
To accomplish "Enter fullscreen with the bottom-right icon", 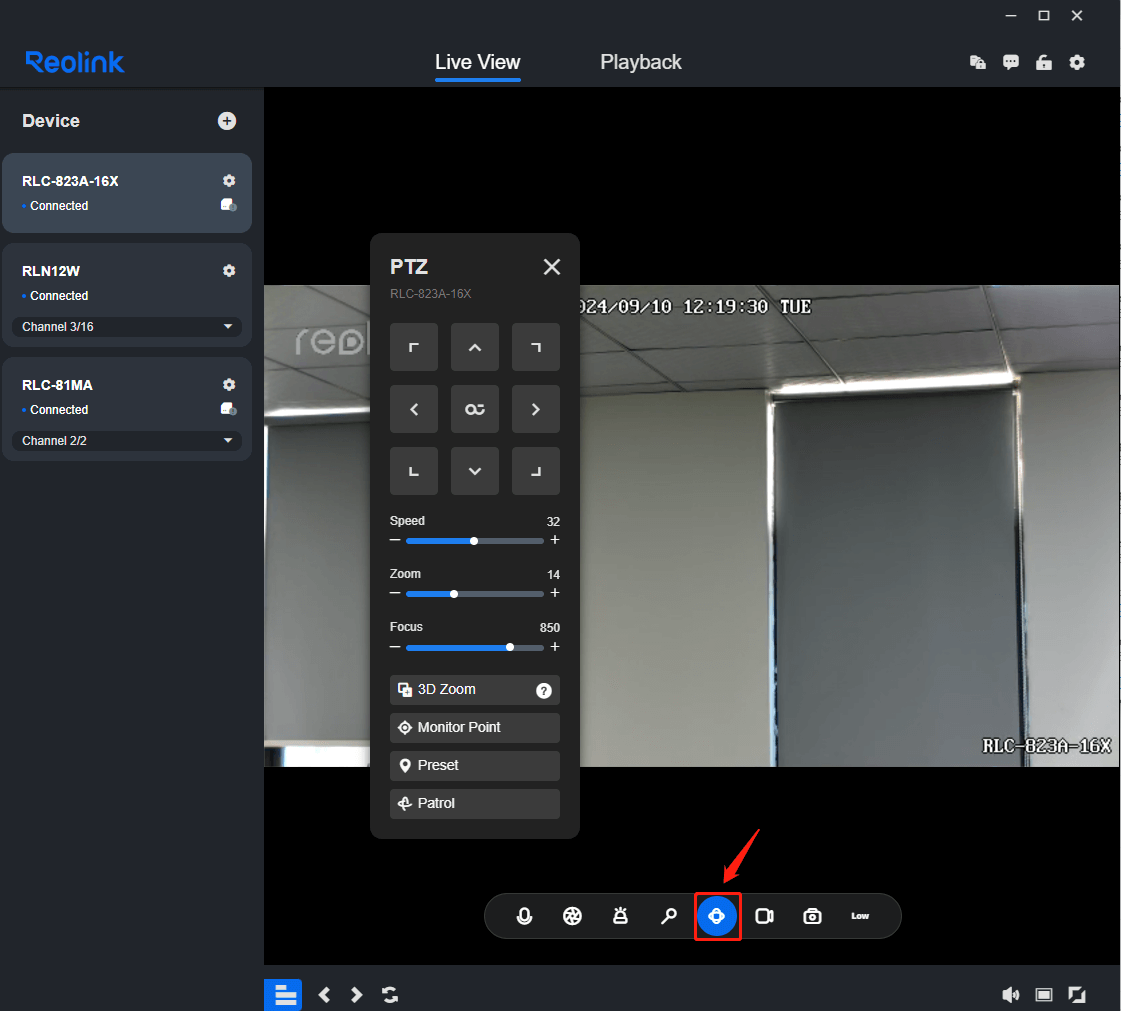I will point(1077,995).
